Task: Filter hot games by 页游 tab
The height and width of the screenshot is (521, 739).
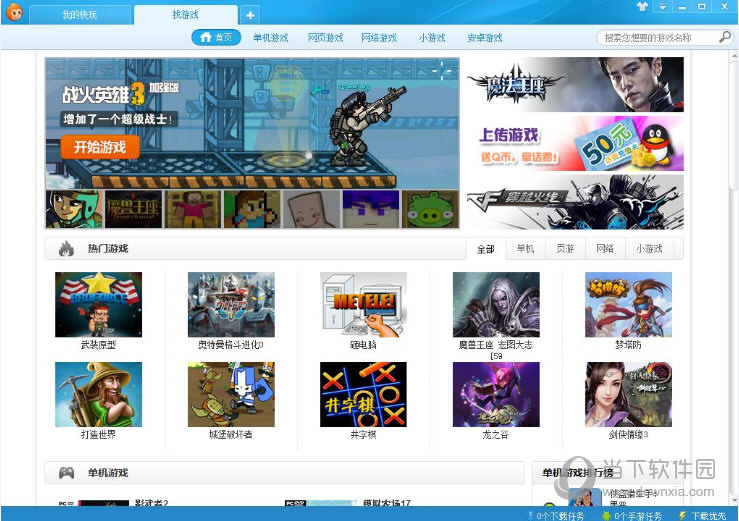Action: (x=565, y=249)
